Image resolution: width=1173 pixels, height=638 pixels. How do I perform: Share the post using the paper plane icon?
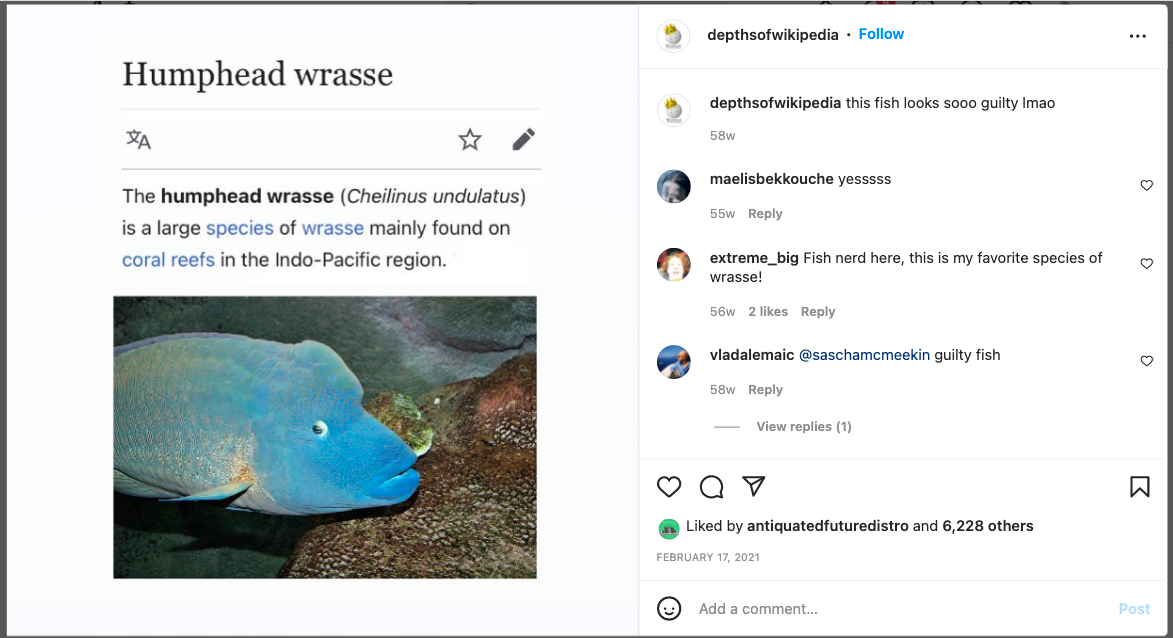coord(753,486)
